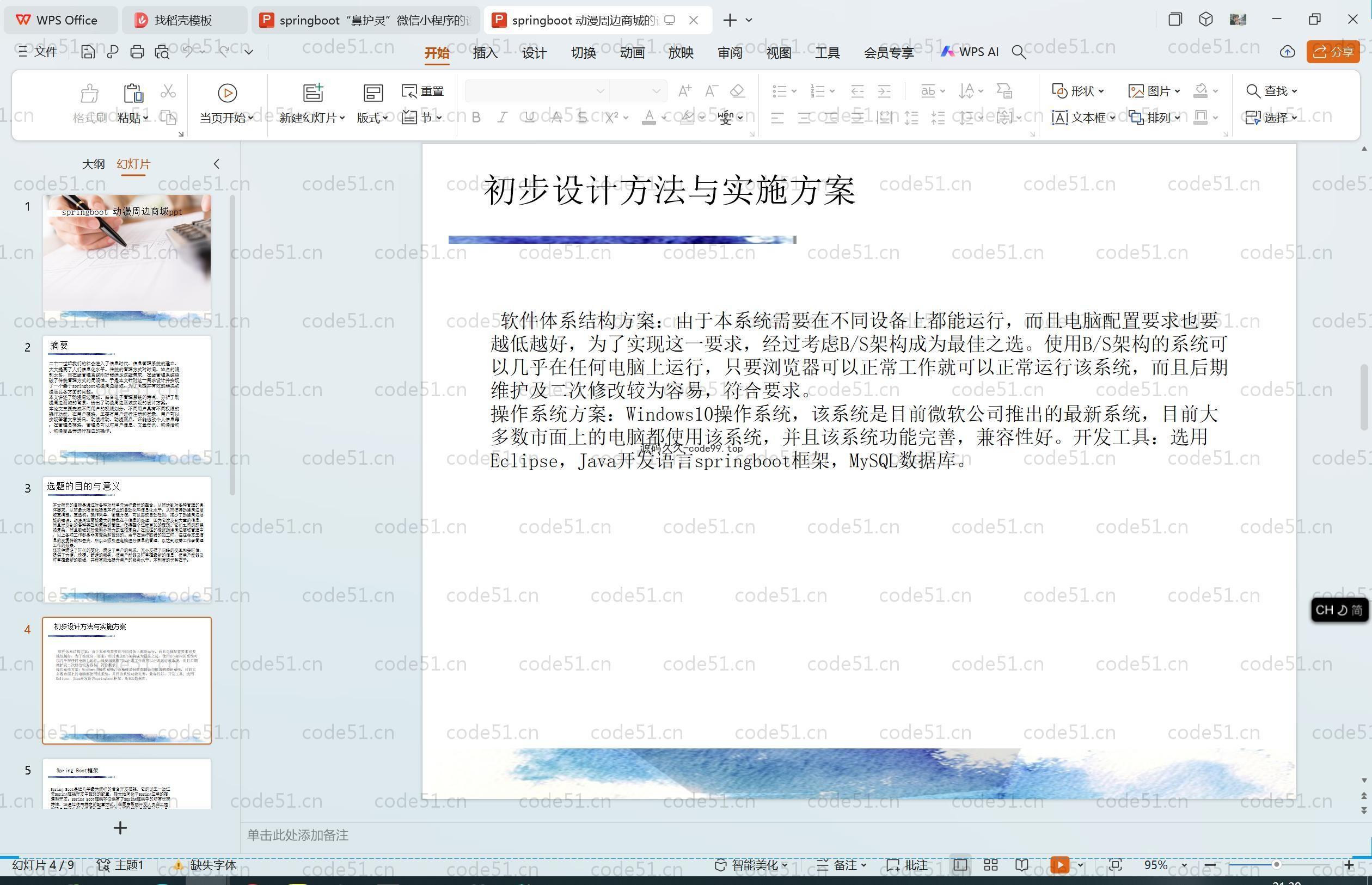The image size is (1372, 885).
Task: Add new slide with plus button
Action: tap(120, 828)
